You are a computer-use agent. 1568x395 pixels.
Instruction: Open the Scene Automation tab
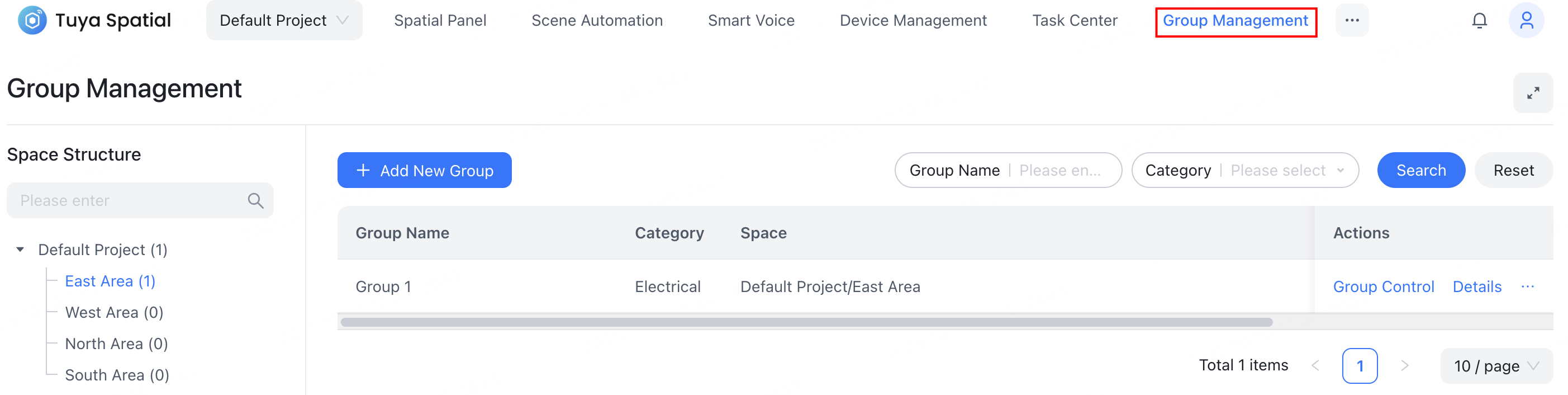[597, 21]
